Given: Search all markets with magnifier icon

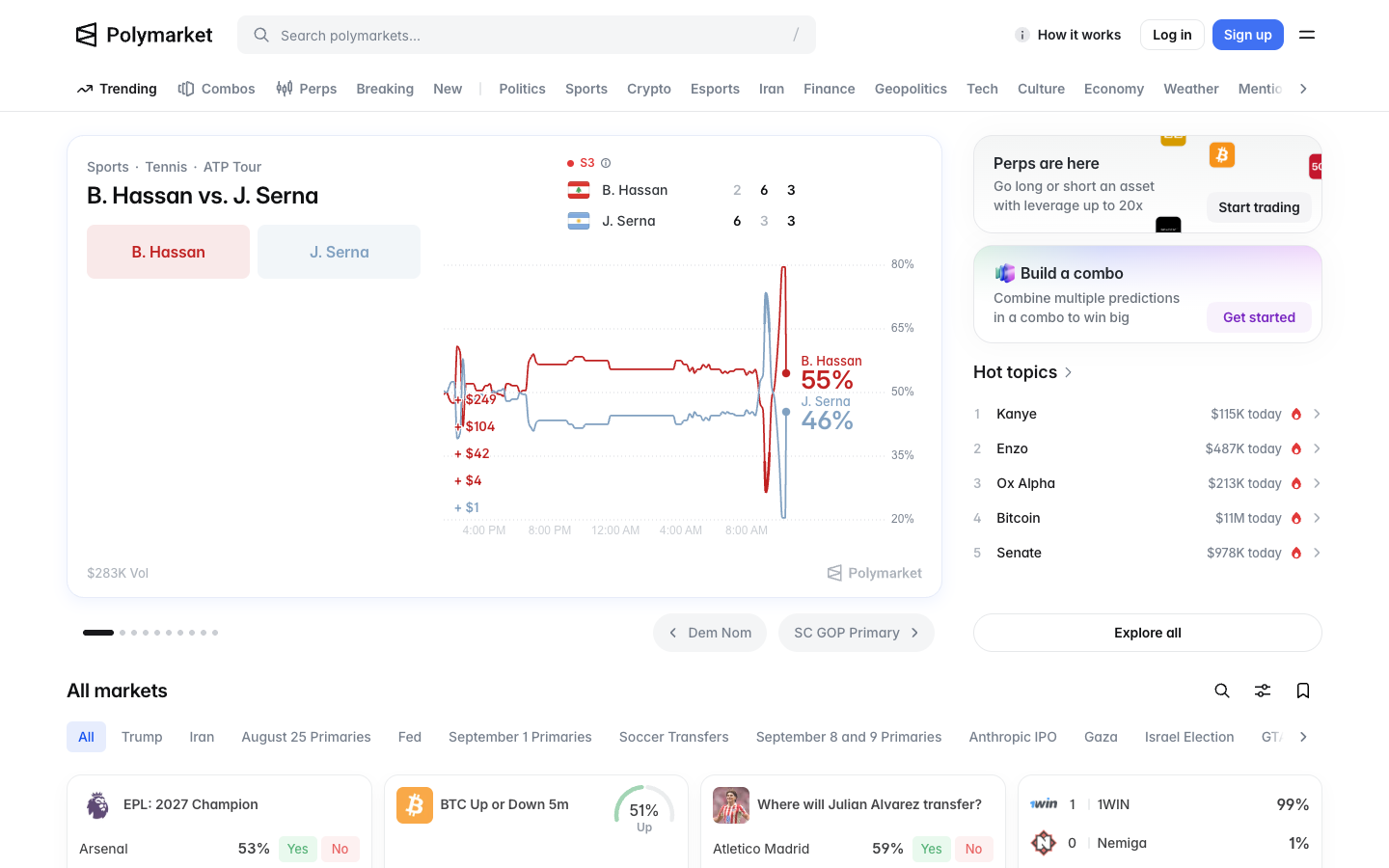Looking at the screenshot, I should point(1222,691).
